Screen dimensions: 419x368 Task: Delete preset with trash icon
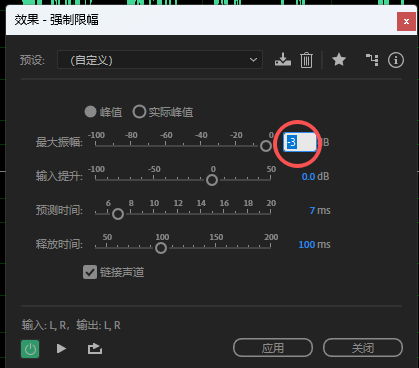(x=306, y=60)
